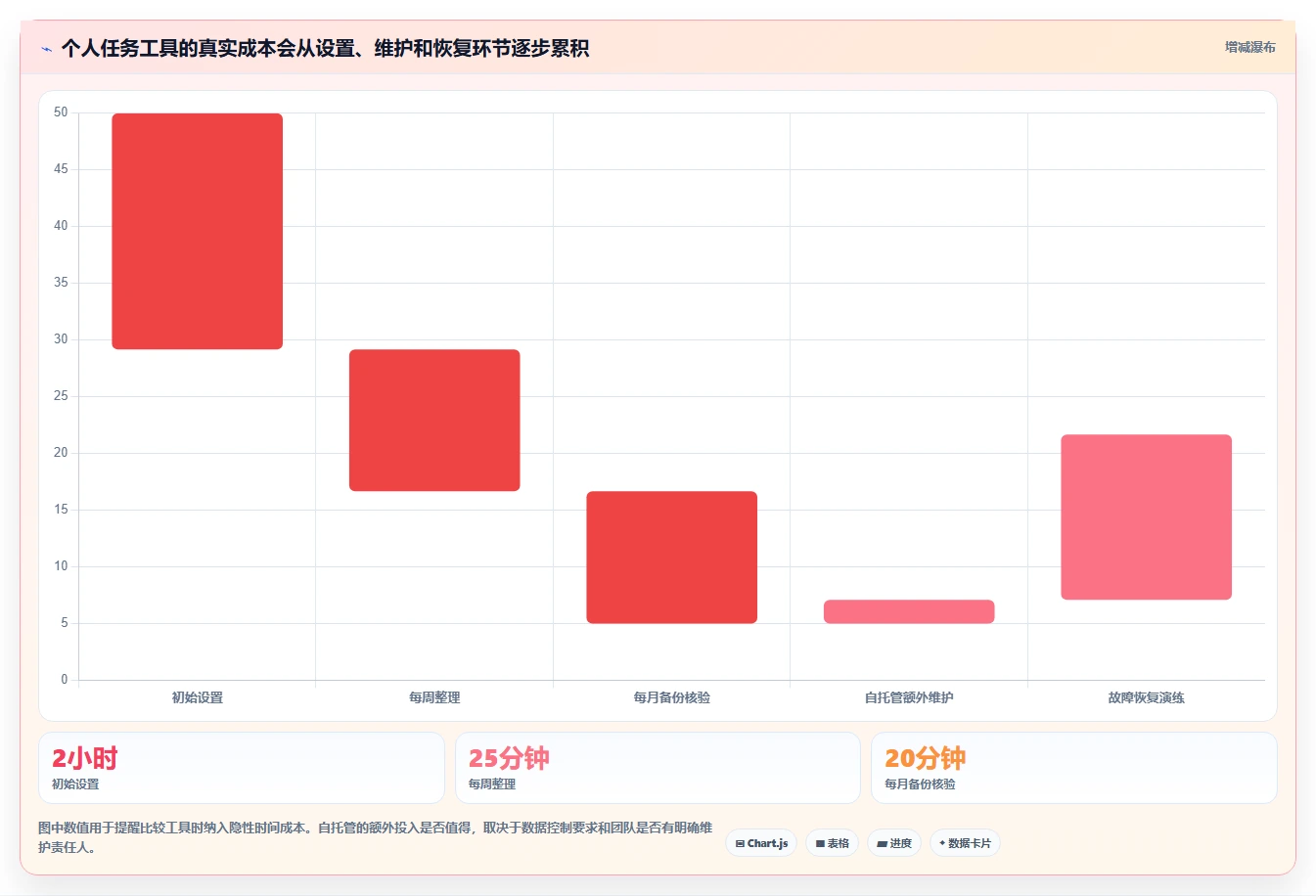Select the 数据卡片 tag chip
Image resolution: width=1316 pixels, height=896 pixels.
[x=965, y=843]
